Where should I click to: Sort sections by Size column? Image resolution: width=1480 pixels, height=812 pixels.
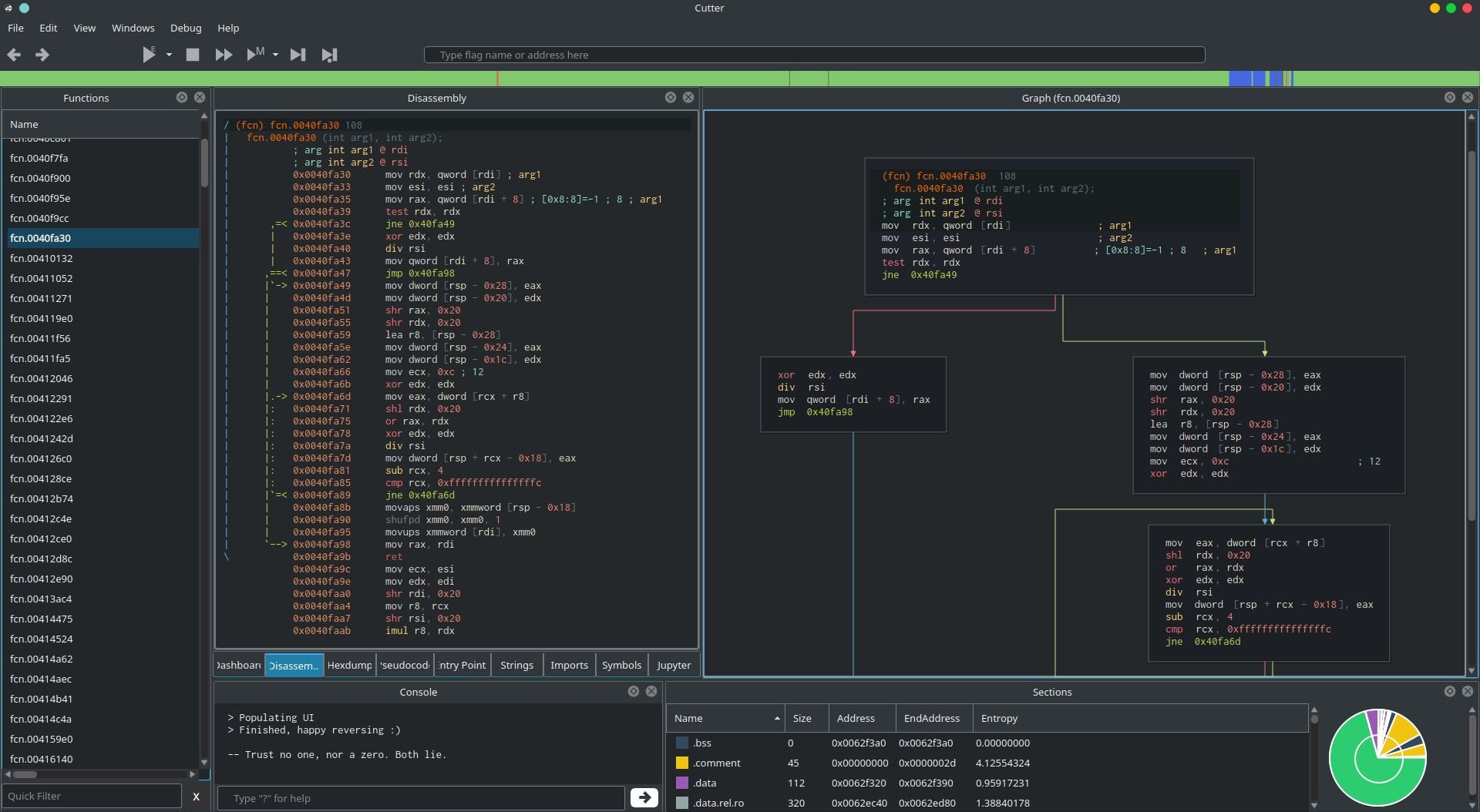click(807, 718)
